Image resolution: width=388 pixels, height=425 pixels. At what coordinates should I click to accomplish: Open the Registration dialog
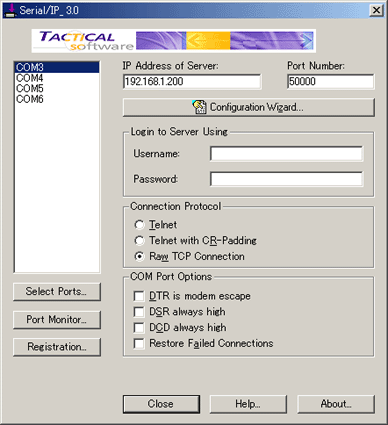pyautogui.click(x=57, y=347)
